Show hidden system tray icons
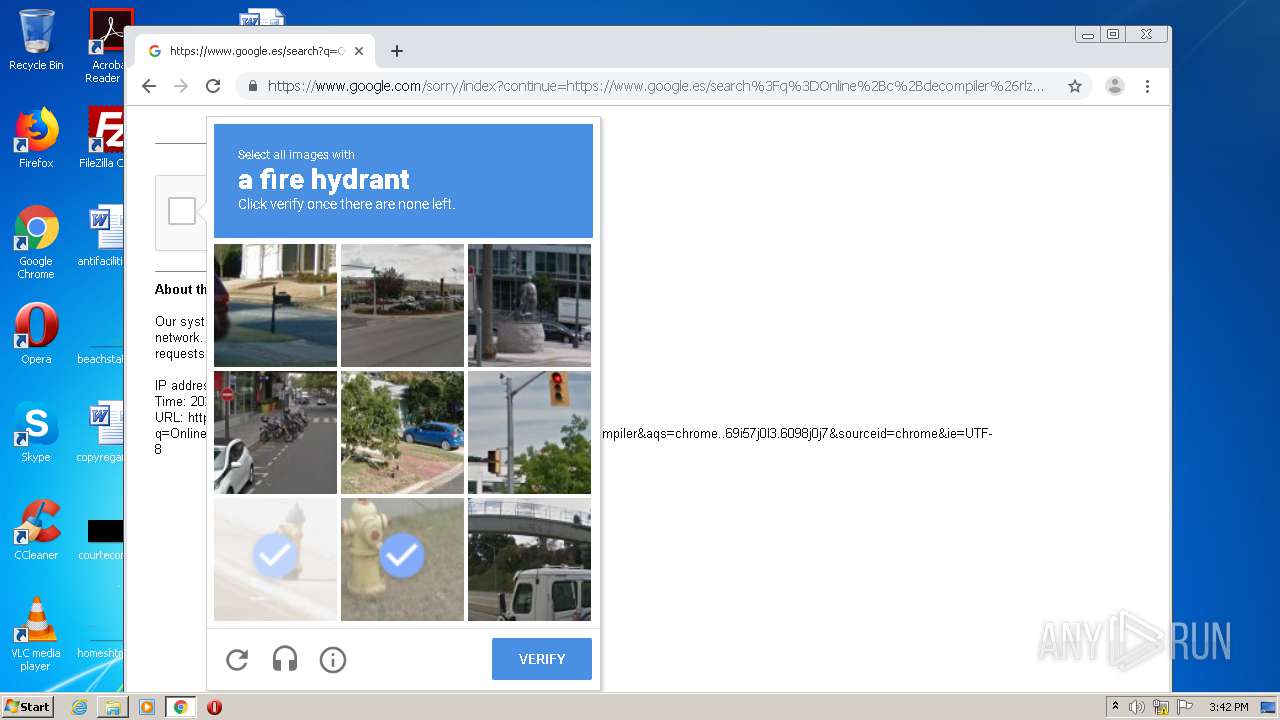 point(1115,707)
